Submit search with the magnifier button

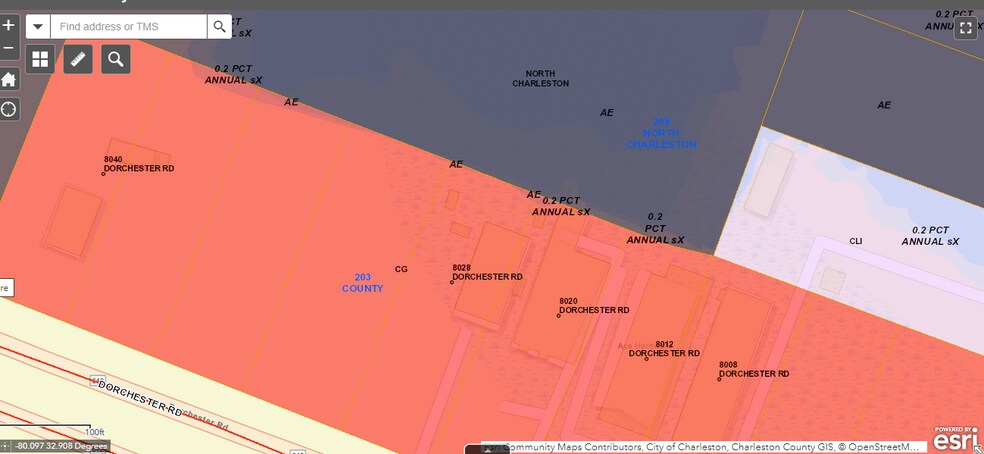tap(220, 26)
